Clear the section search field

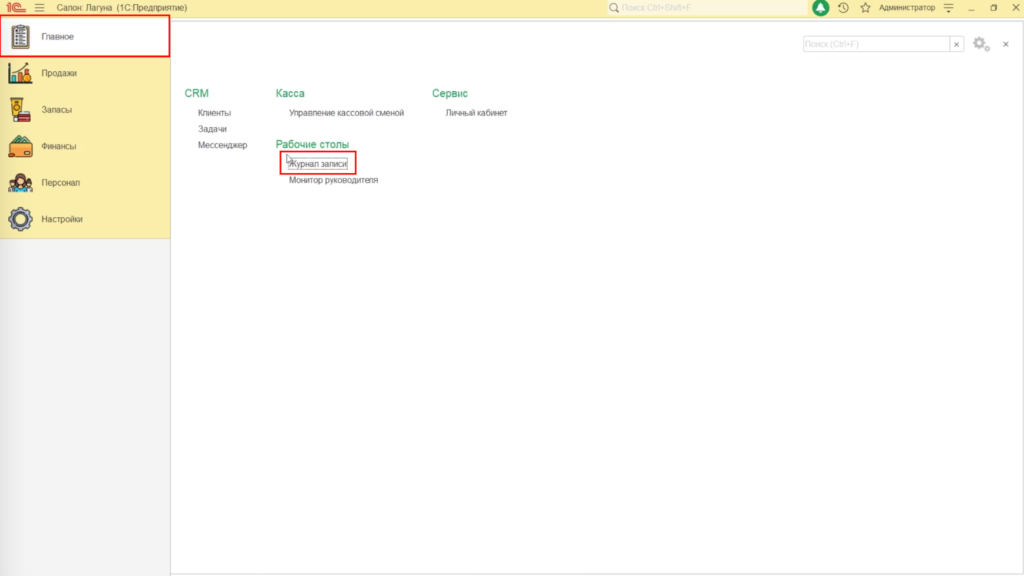[957, 44]
